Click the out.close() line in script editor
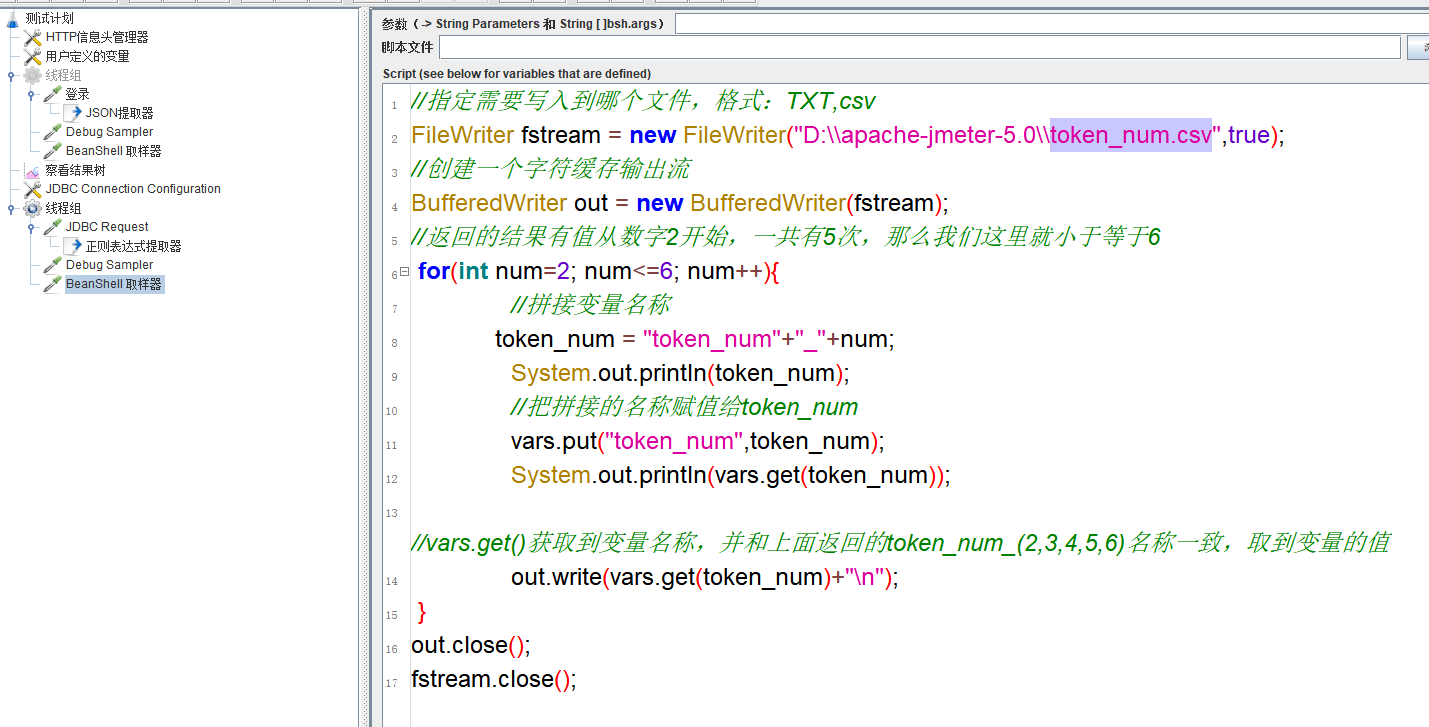Viewport: 1429px width, 727px height. coord(470,645)
